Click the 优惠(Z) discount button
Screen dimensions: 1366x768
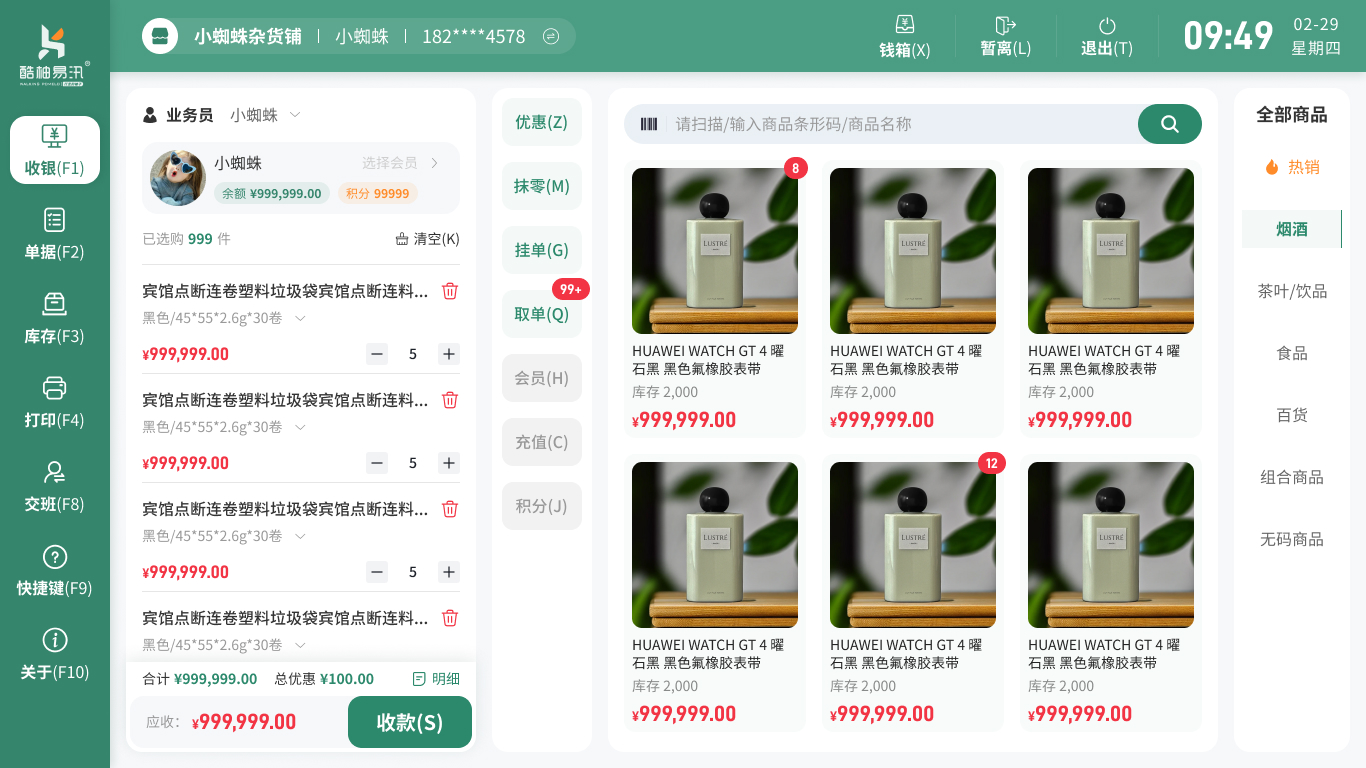[542, 122]
